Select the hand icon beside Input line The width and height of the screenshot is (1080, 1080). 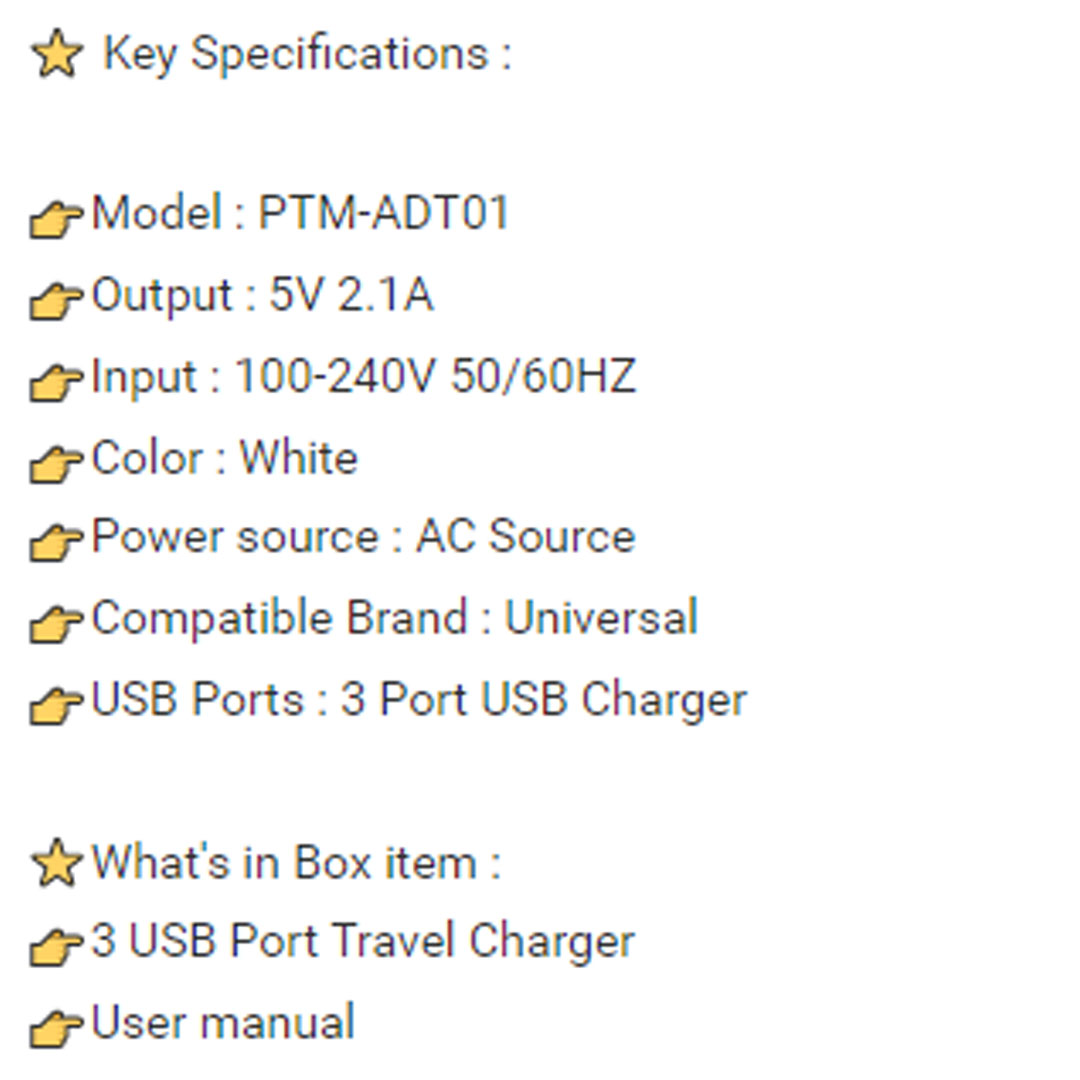coord(56,380)
